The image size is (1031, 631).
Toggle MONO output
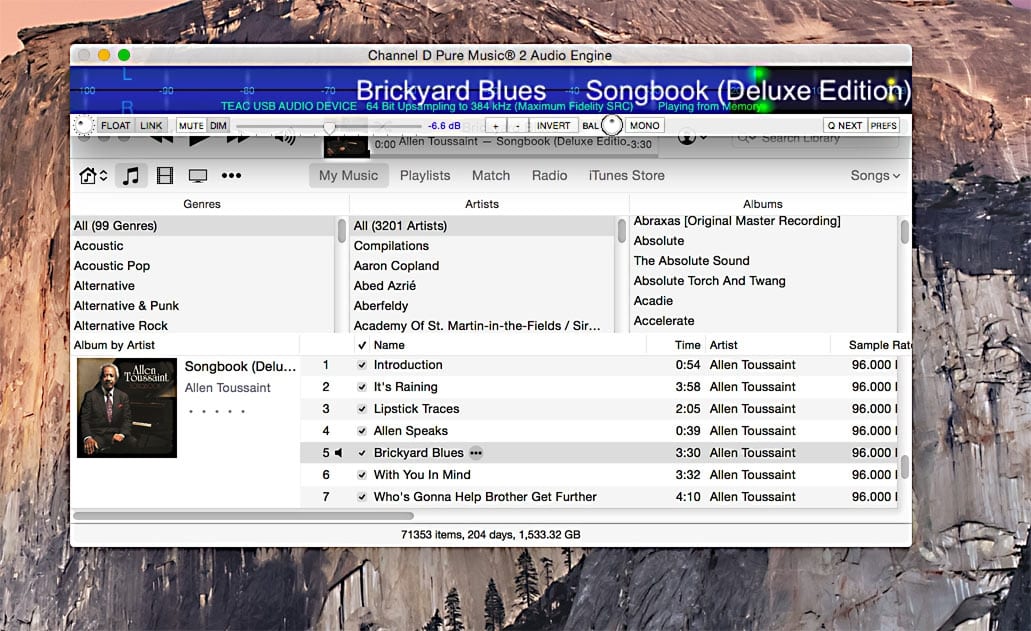click(644, 126)
